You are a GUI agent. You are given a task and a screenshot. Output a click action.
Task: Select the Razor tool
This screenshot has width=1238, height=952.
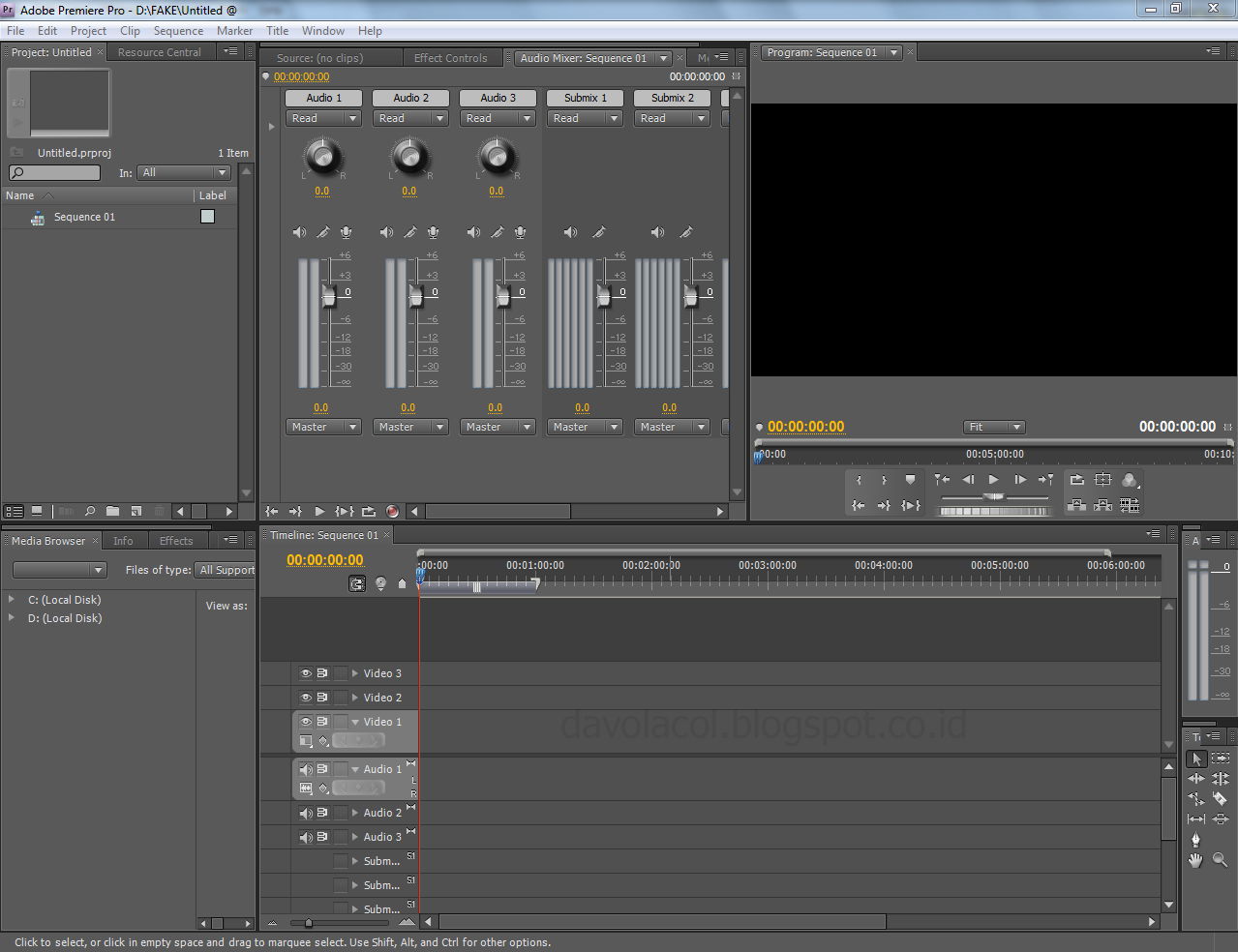1220,799
